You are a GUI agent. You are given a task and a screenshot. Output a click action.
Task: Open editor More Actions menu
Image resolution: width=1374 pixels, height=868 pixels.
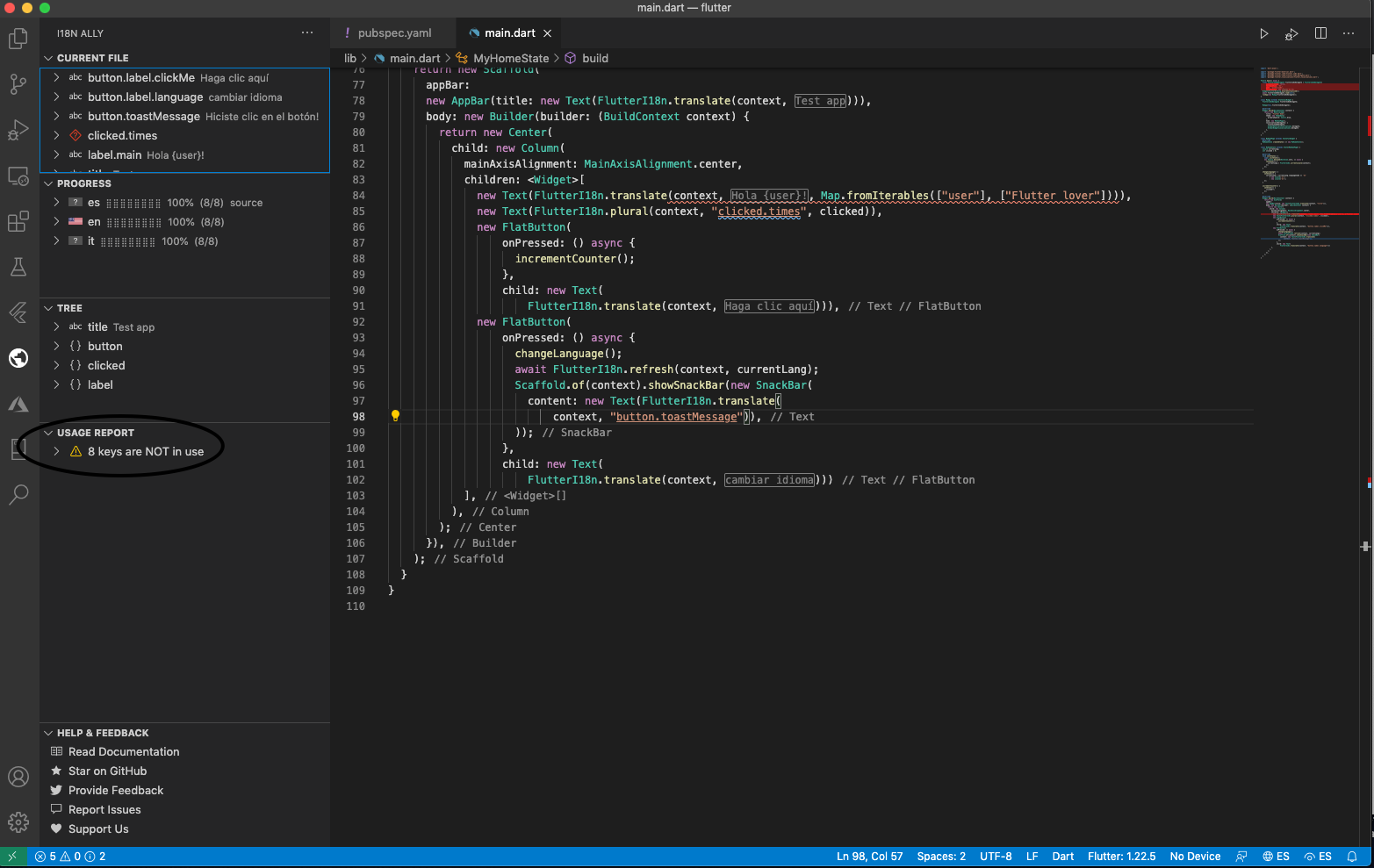(1349, 33)
